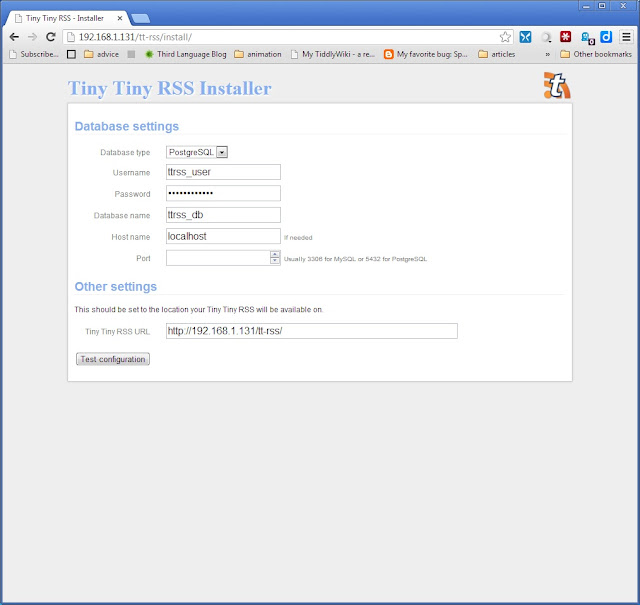The width and height of the screenshot is (640, 605).
Task: Click the 'If needed' hint text
Action: pyautogui.click(x=298, y=238)
